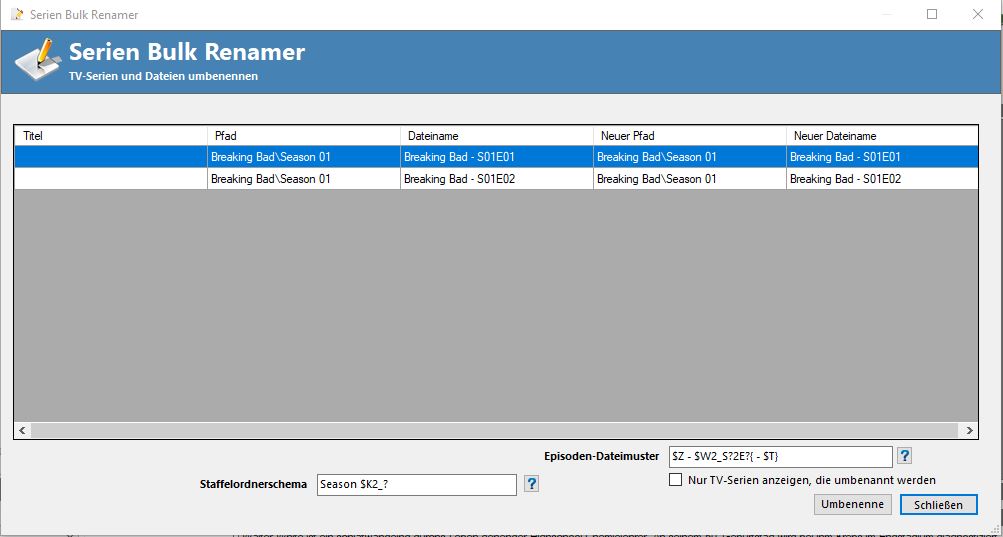Click the Umbenenne button

[x=853, y=504]
